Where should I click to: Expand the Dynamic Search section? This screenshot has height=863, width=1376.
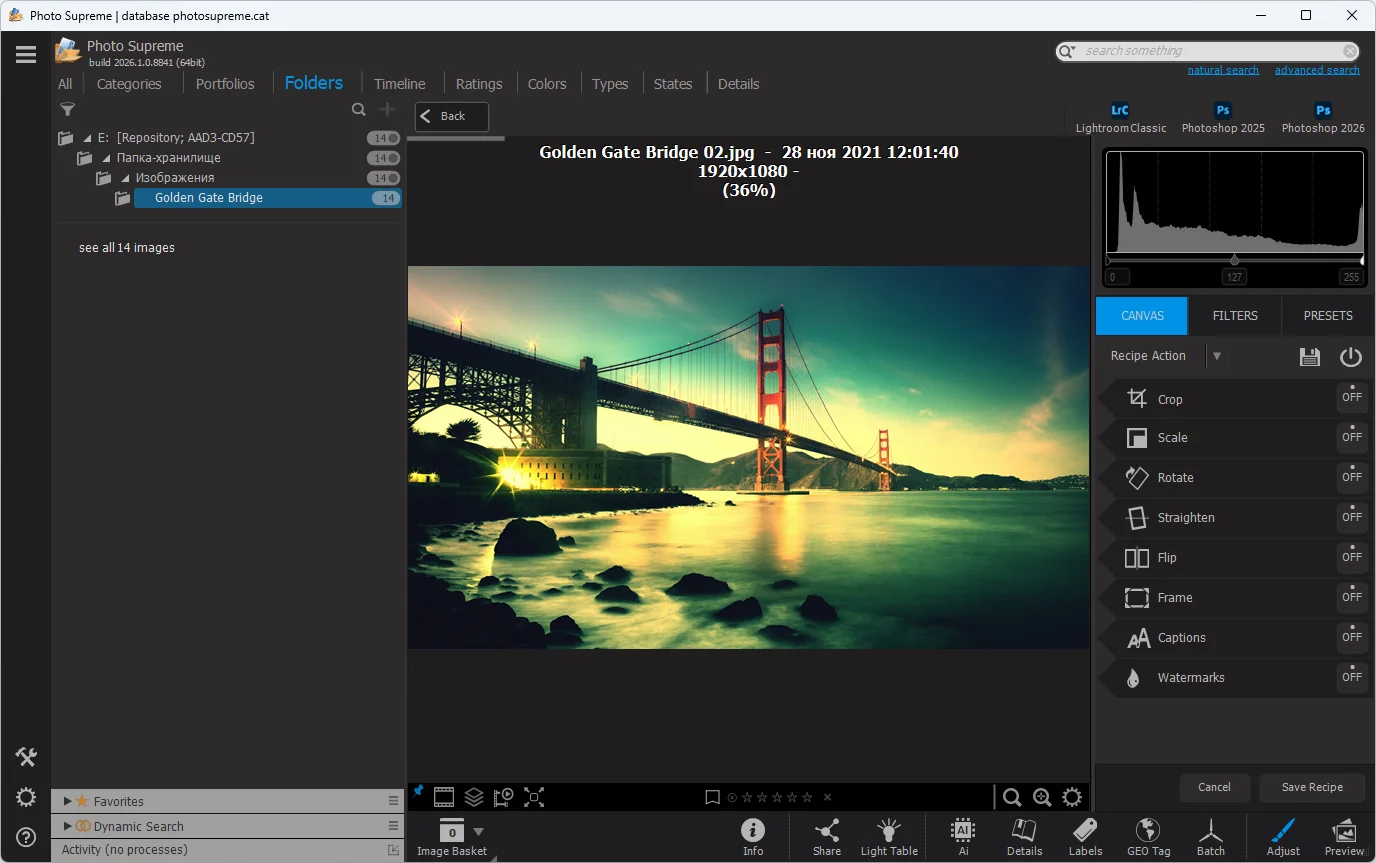tap(68, 827)
